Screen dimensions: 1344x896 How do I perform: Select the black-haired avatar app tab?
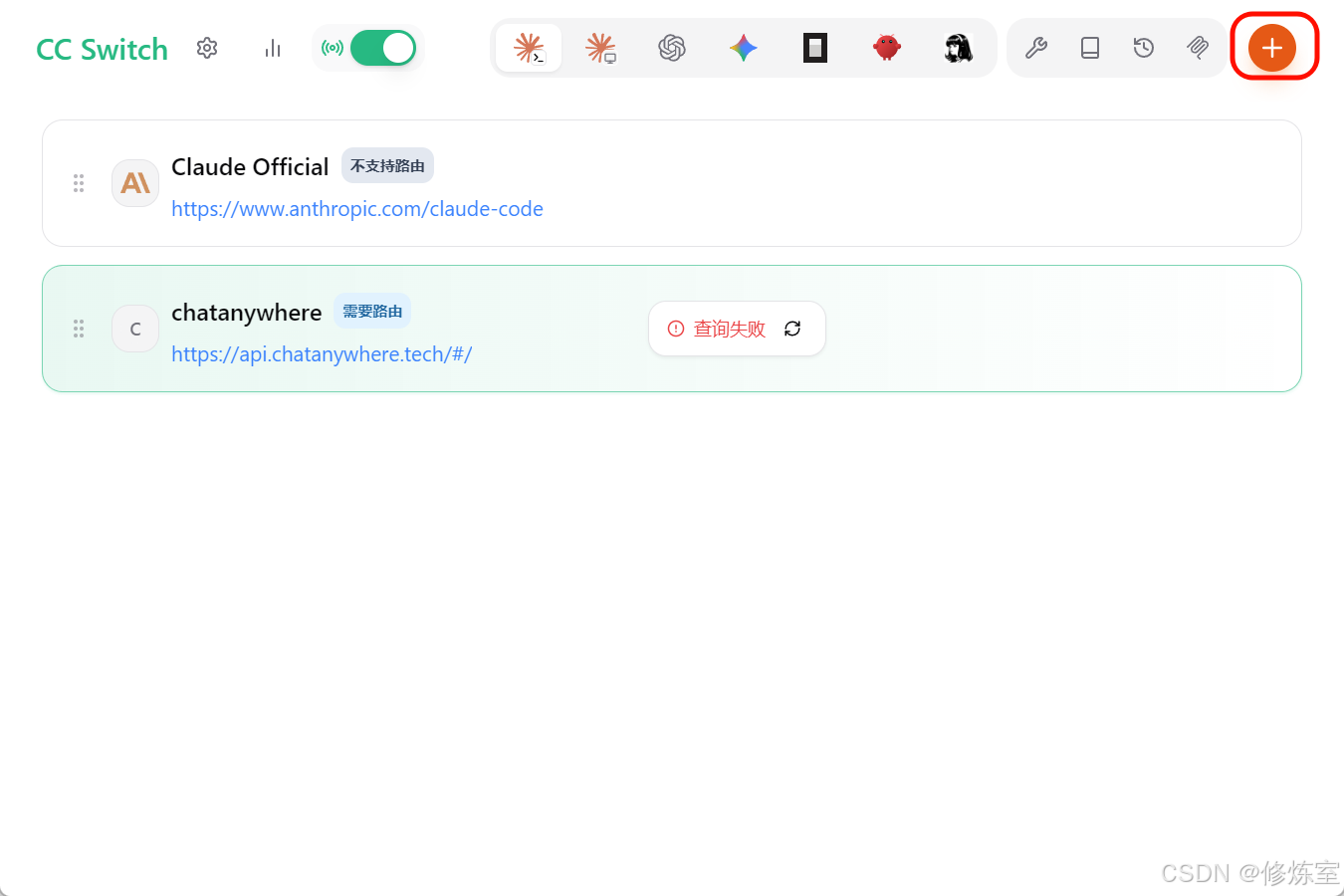(959, 48)
